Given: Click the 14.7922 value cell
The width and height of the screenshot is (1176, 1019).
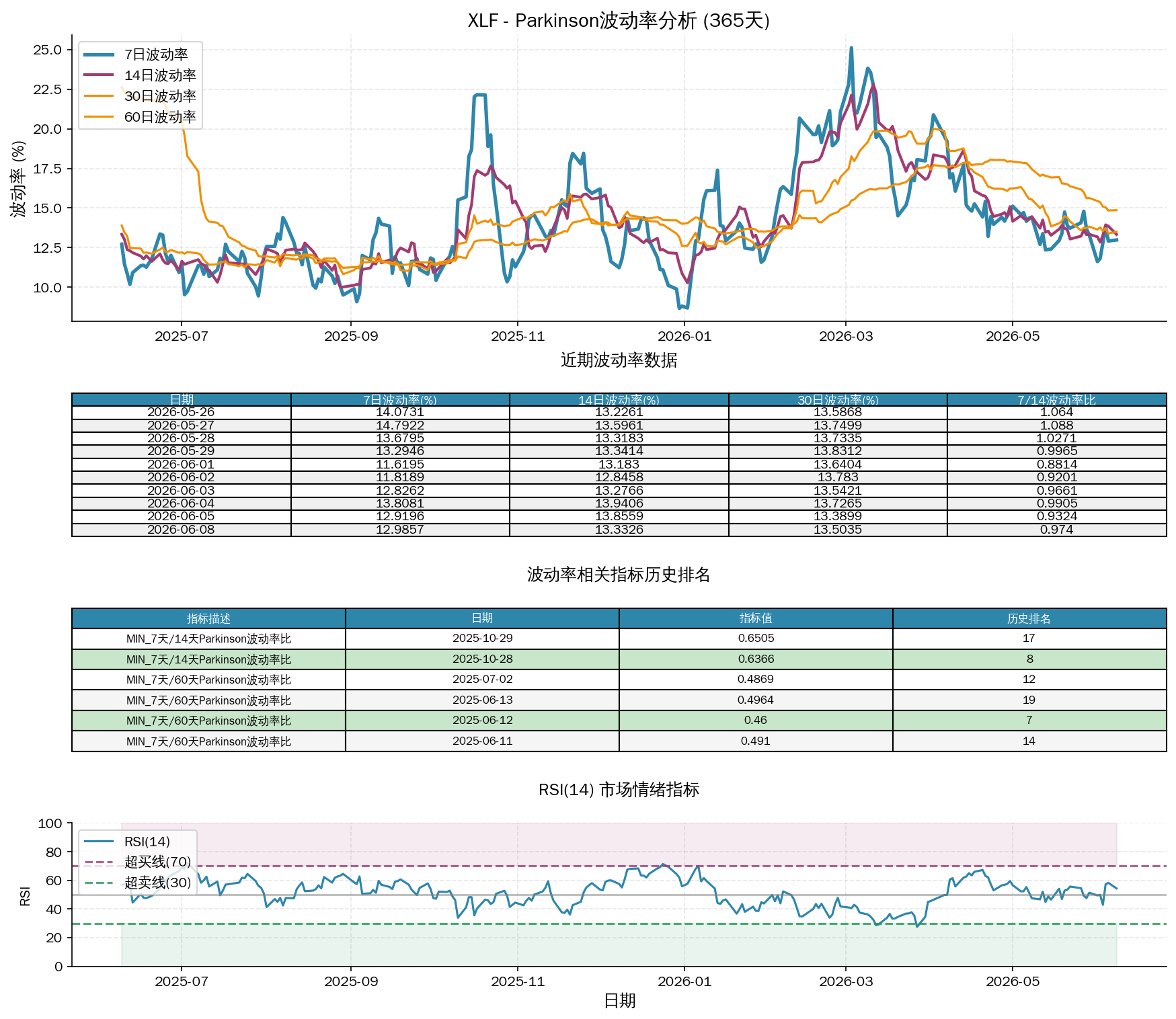Looking at the screenshot, I should [x=400, y=425].
